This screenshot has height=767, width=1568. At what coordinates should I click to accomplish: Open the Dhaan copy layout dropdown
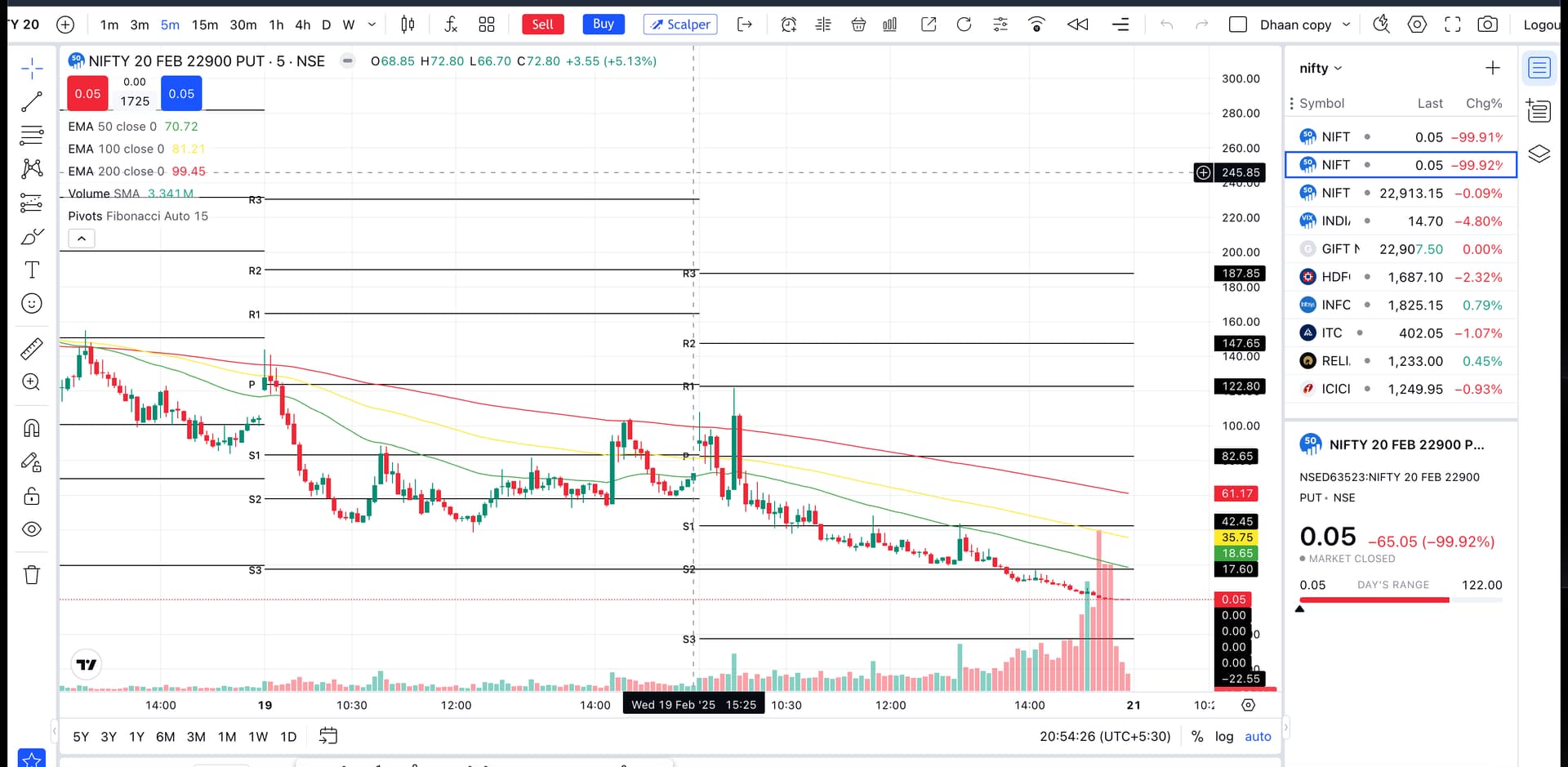click(1305, 25)
